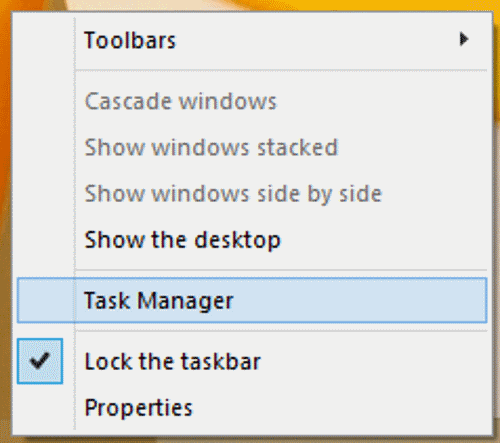Open taskbar Properties

coord(252,407)
